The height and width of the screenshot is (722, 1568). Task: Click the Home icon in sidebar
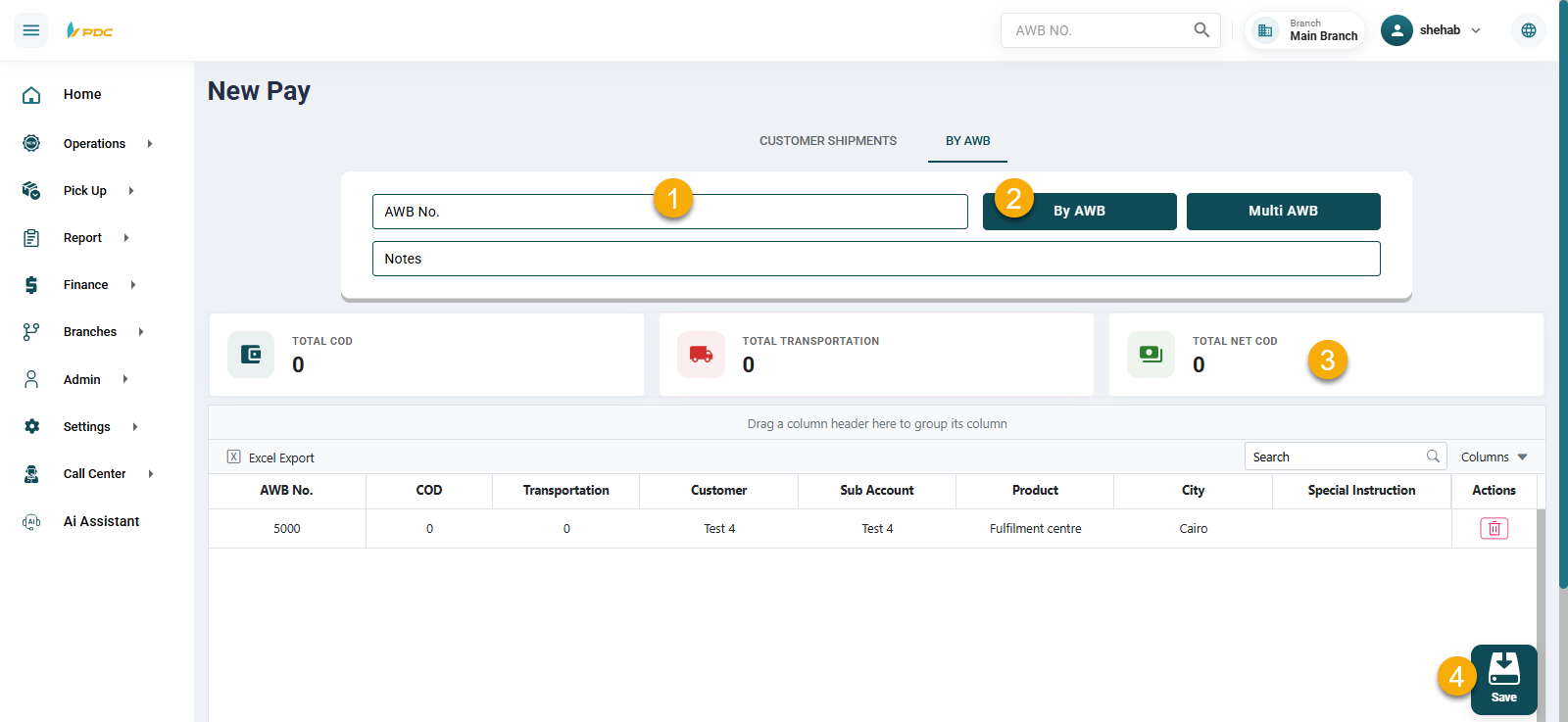[x=31, y=95]
